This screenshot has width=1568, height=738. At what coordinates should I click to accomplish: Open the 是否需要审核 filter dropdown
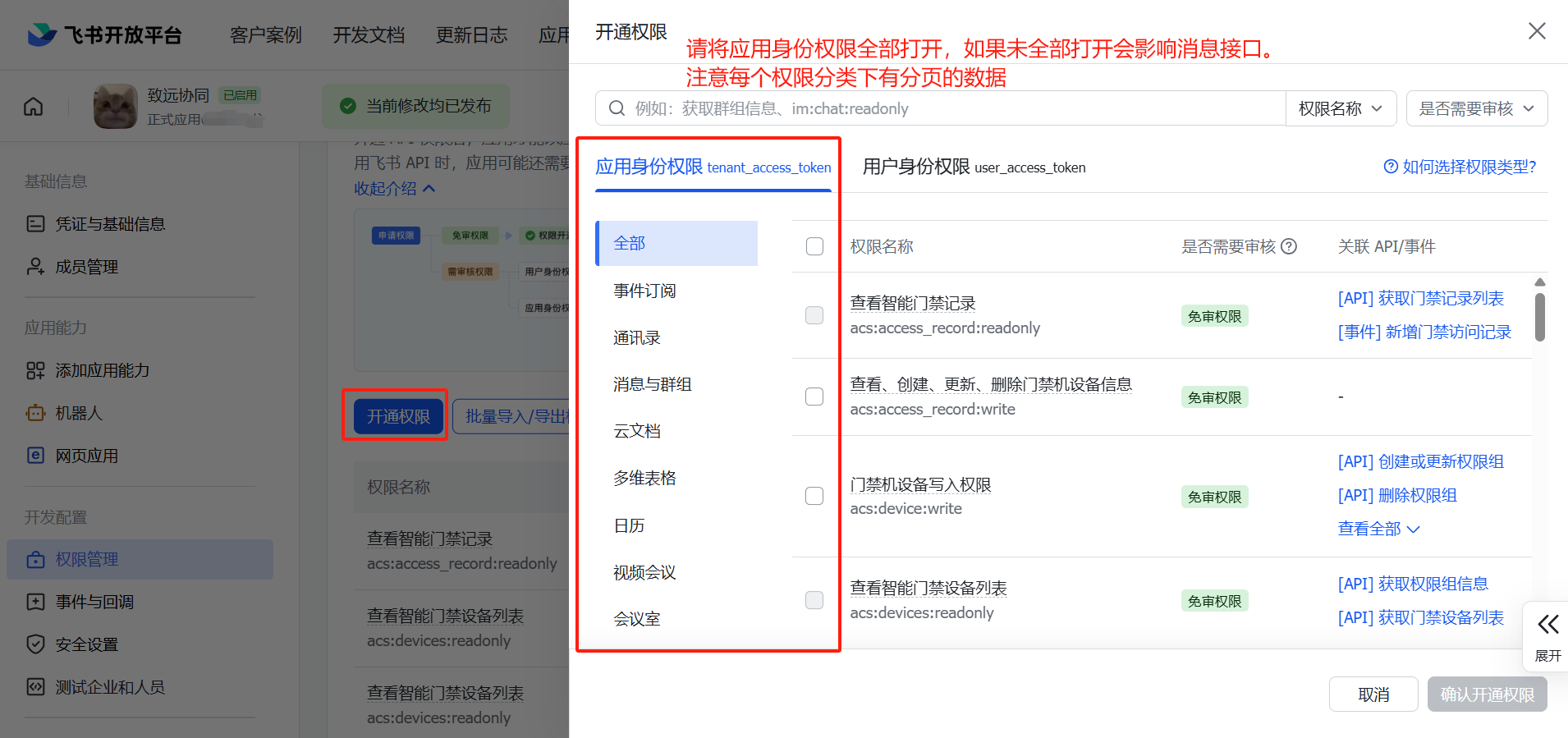click(1477, 108)
